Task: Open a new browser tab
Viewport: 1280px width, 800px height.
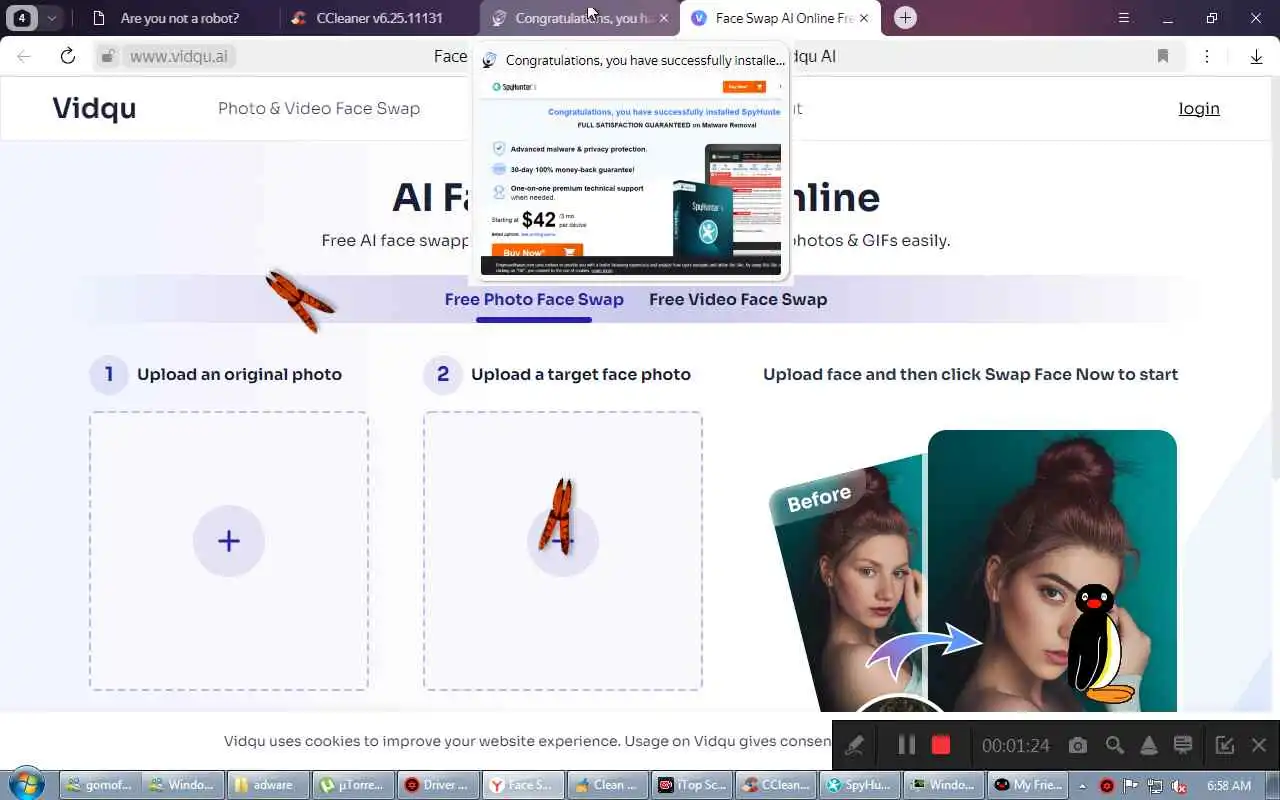Action: [x=905, y=18]
